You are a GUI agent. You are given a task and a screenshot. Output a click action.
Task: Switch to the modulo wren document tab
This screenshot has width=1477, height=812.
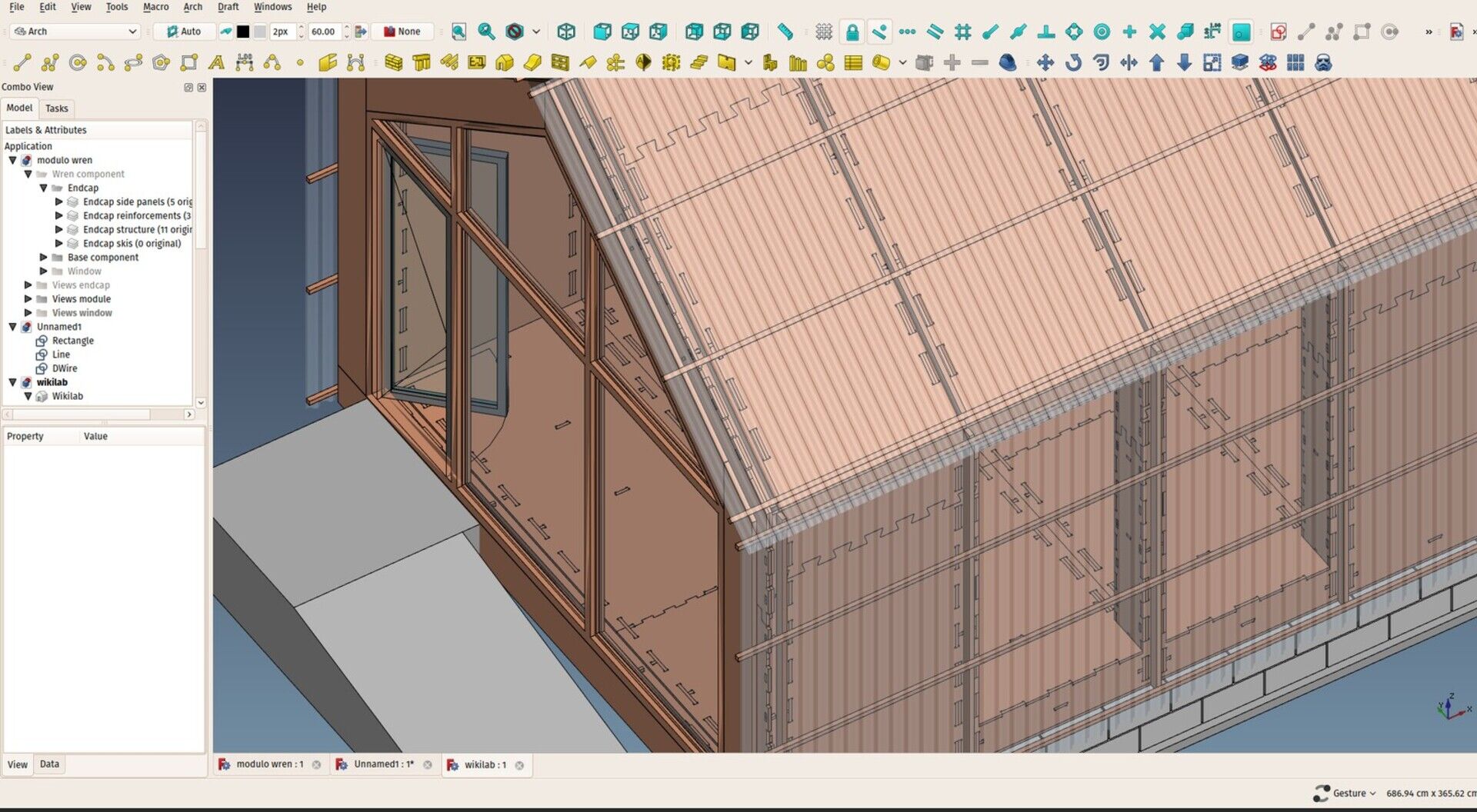coord(270,764)
